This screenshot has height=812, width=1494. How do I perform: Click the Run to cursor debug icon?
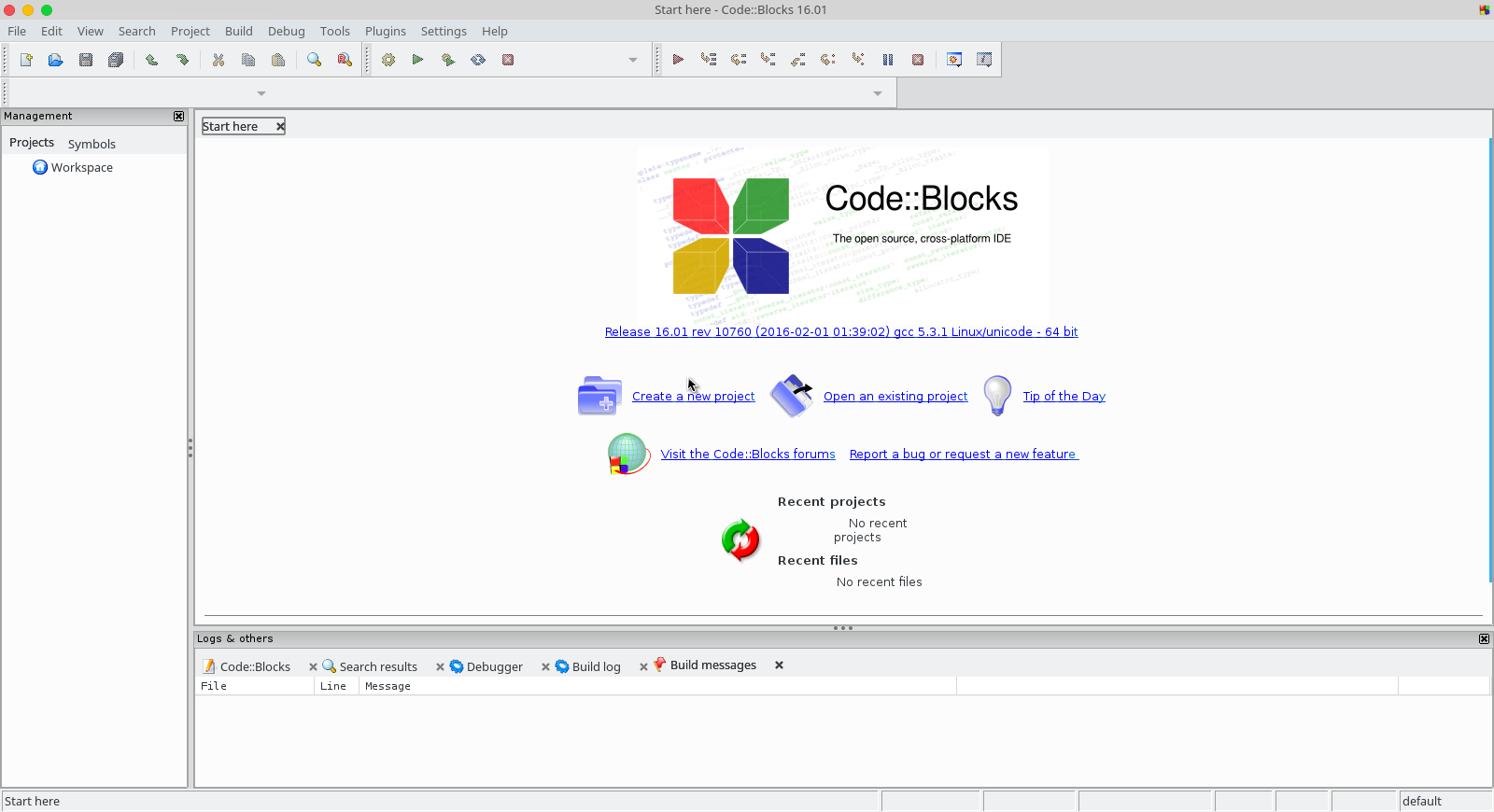coord(709,60)
